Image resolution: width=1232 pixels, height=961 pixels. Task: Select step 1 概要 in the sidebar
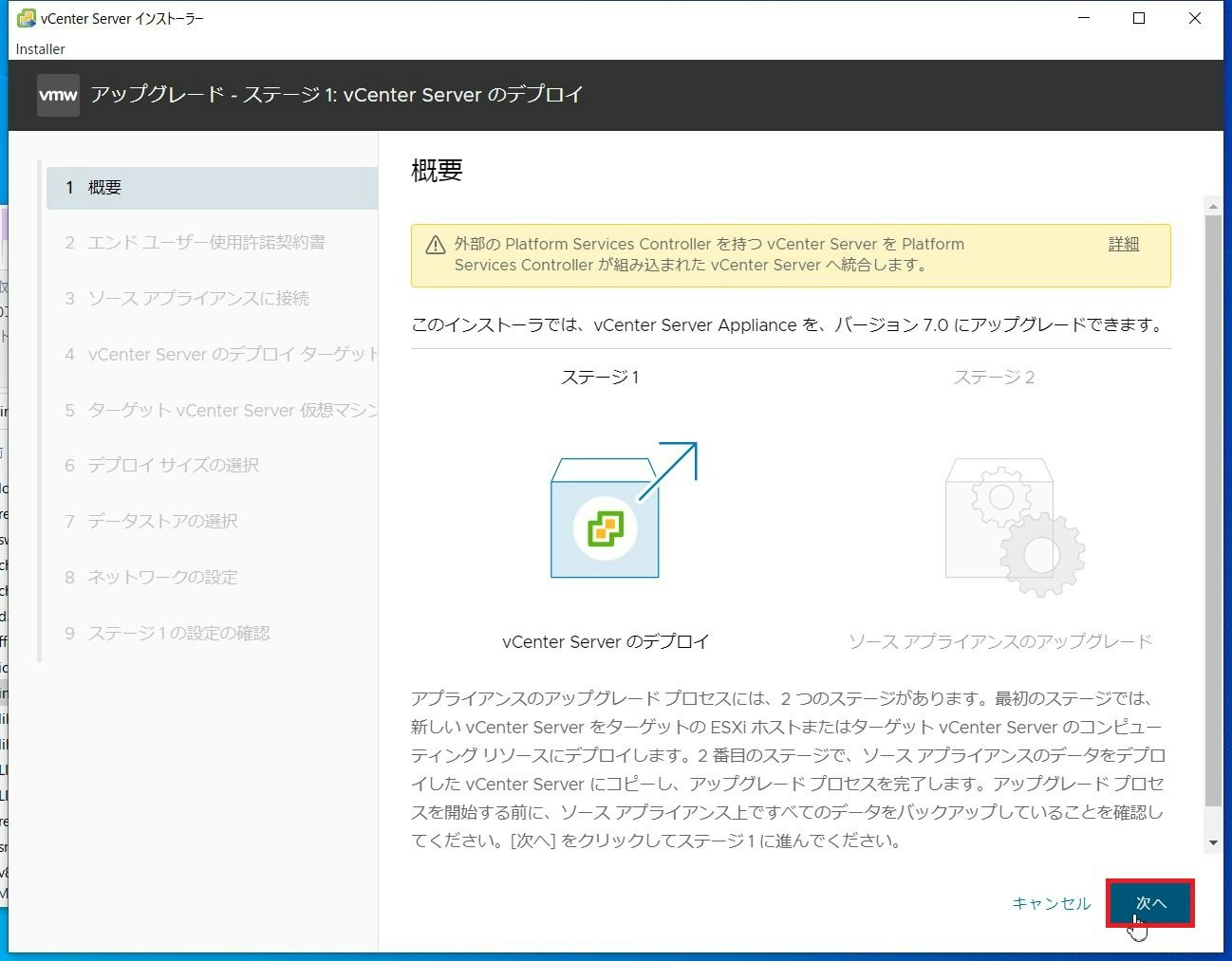212,188
